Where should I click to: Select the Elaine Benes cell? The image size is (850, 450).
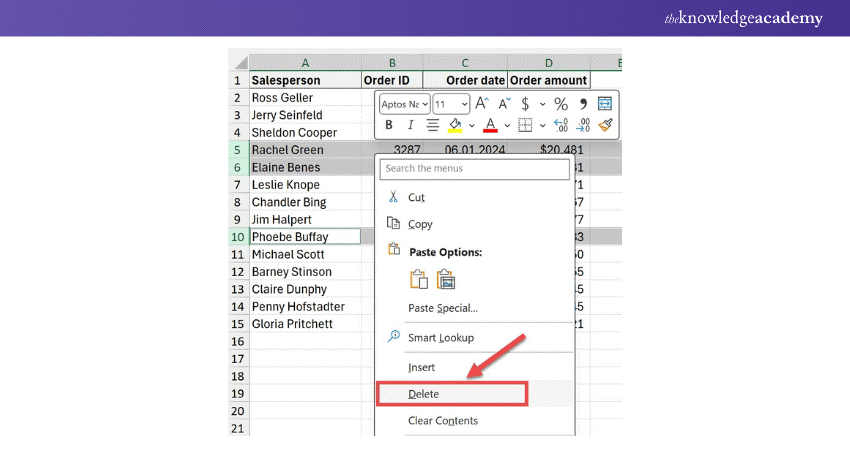(x=305, y=167)
